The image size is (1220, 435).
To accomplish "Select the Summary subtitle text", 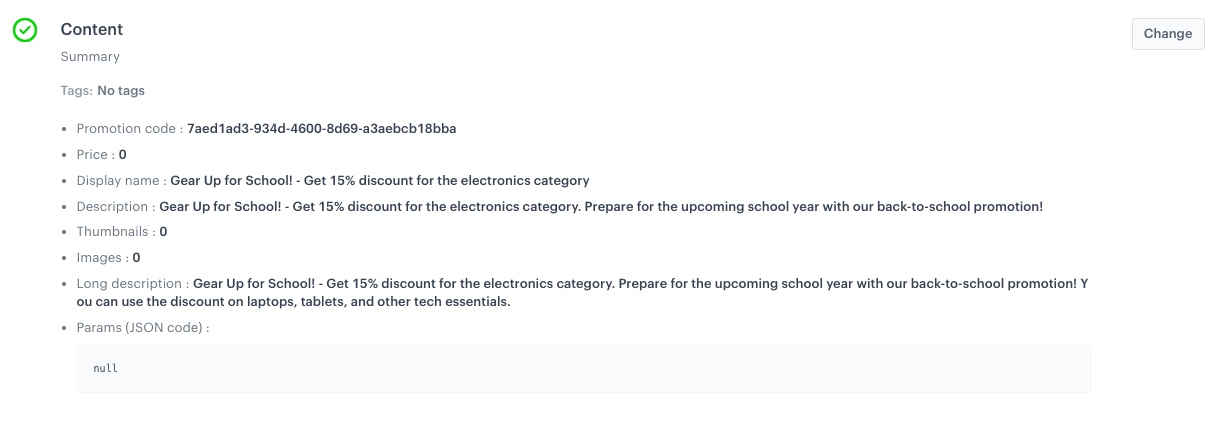I will (x=90, y=57).
